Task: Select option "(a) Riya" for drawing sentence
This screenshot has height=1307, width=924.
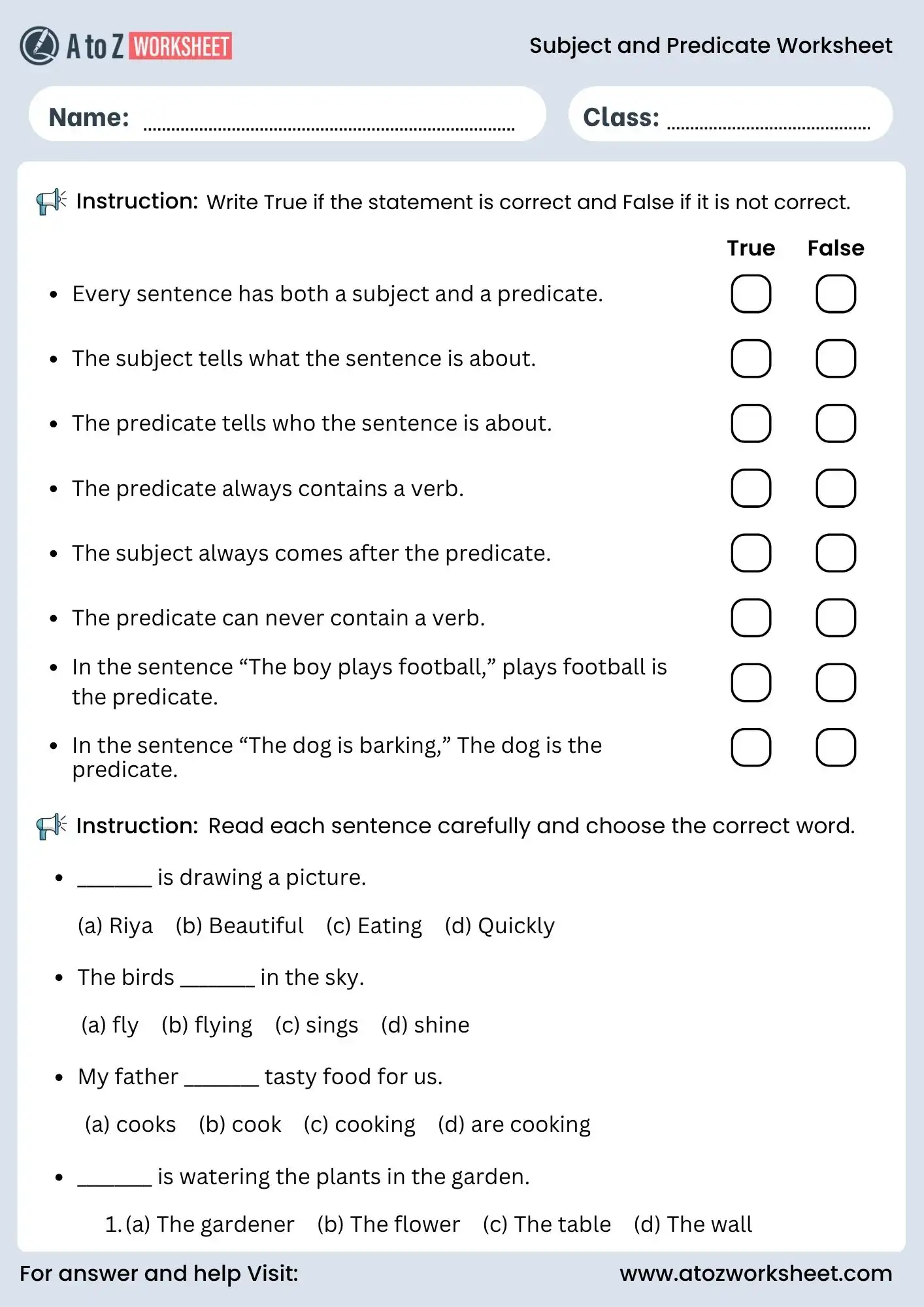Action: pos(115,926)
